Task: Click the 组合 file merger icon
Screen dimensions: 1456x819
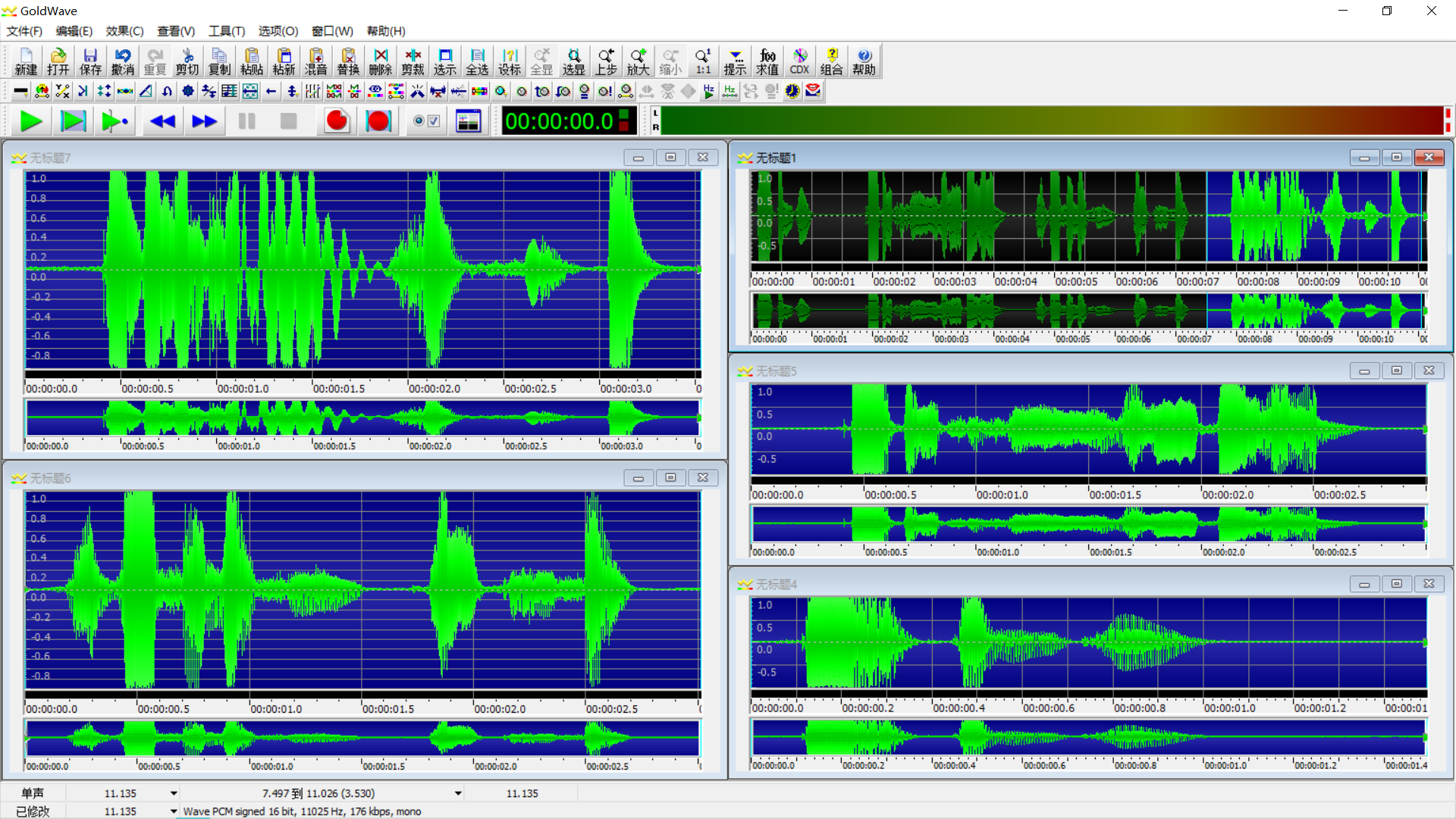Action: tap(832, 61)
